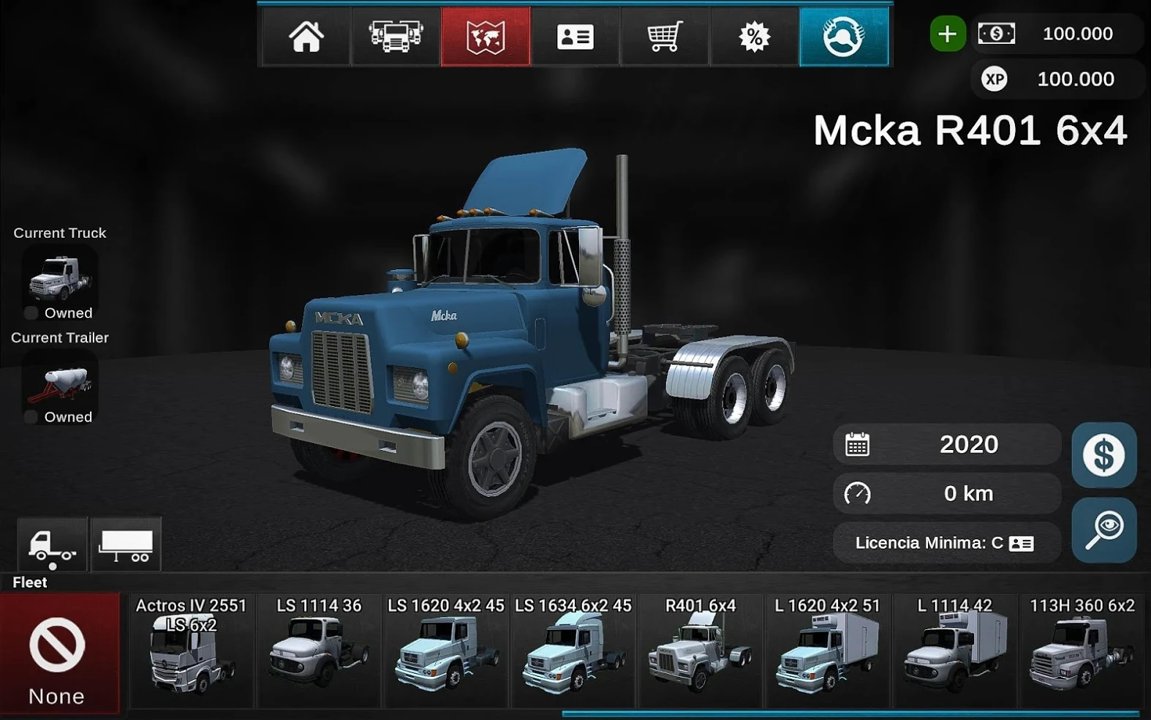Switch to the trailer filter toggle

[126, 543]
